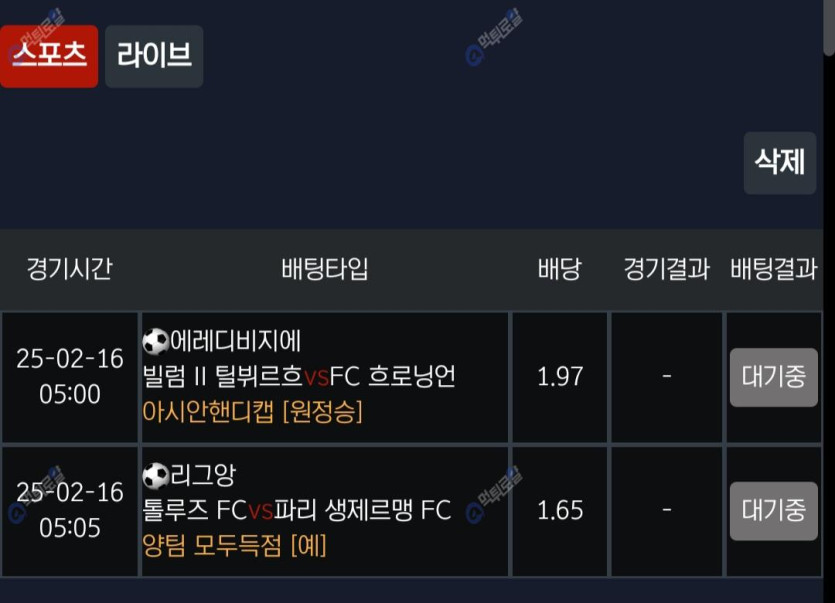Click the Eredivisie soccer ball icon
Image resolution: width=835 pixels, height=603 pixels.
(x=156, y=342)
